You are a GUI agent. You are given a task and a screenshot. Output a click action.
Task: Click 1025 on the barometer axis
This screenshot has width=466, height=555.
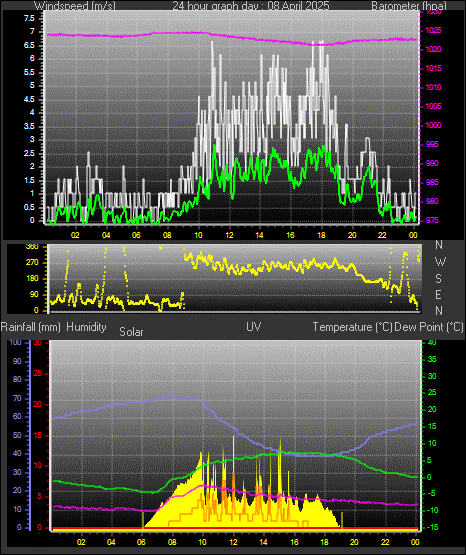pos(433,30)
